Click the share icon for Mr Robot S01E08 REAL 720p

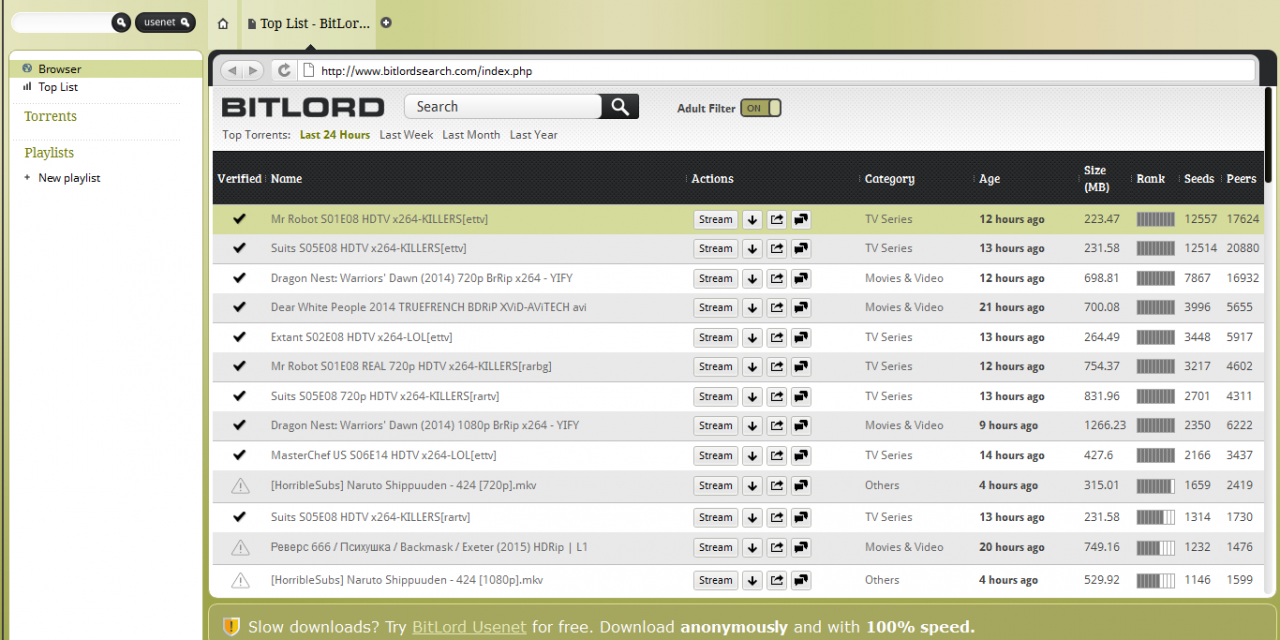click(x=777, y=367)
